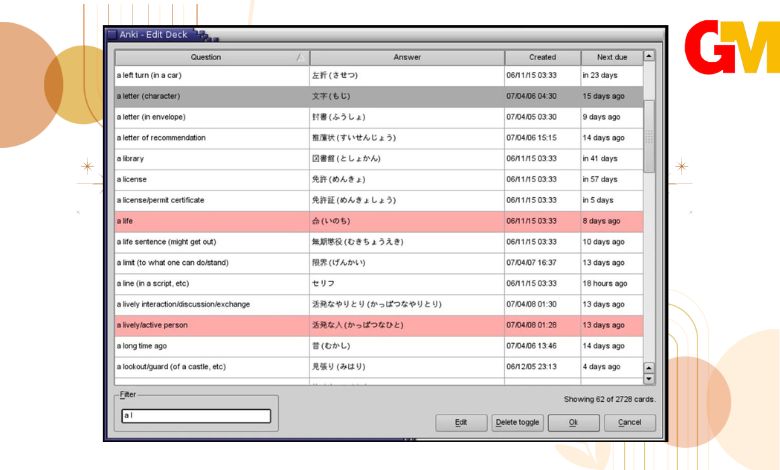This screenshot has height=470, width=780.
Task: Click 'Showing 62 of 2728 cards' status text
Action: 609,399
